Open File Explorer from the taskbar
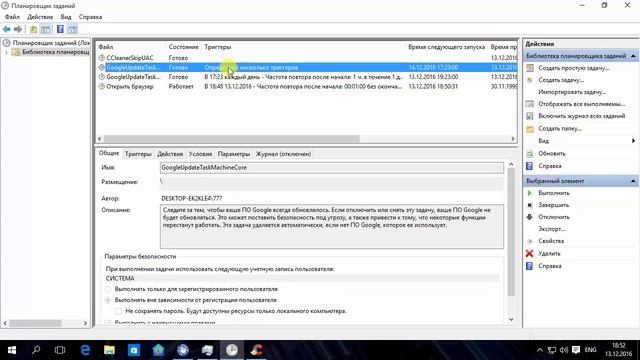Screen dimensions: 640x360 pos(109,350)
